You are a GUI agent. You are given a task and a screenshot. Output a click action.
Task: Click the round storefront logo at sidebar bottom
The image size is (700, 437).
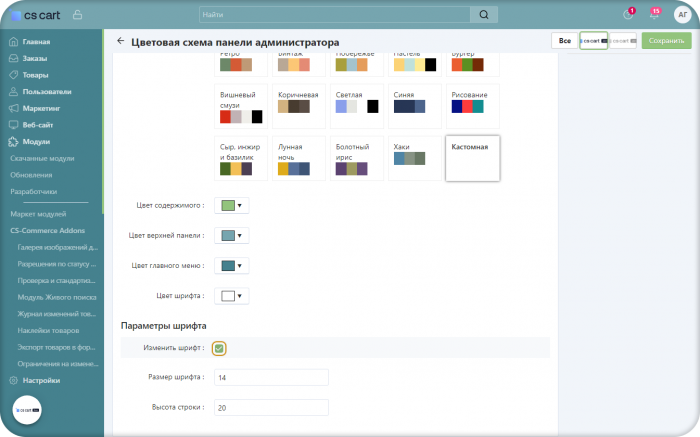(x=27, y=410)
